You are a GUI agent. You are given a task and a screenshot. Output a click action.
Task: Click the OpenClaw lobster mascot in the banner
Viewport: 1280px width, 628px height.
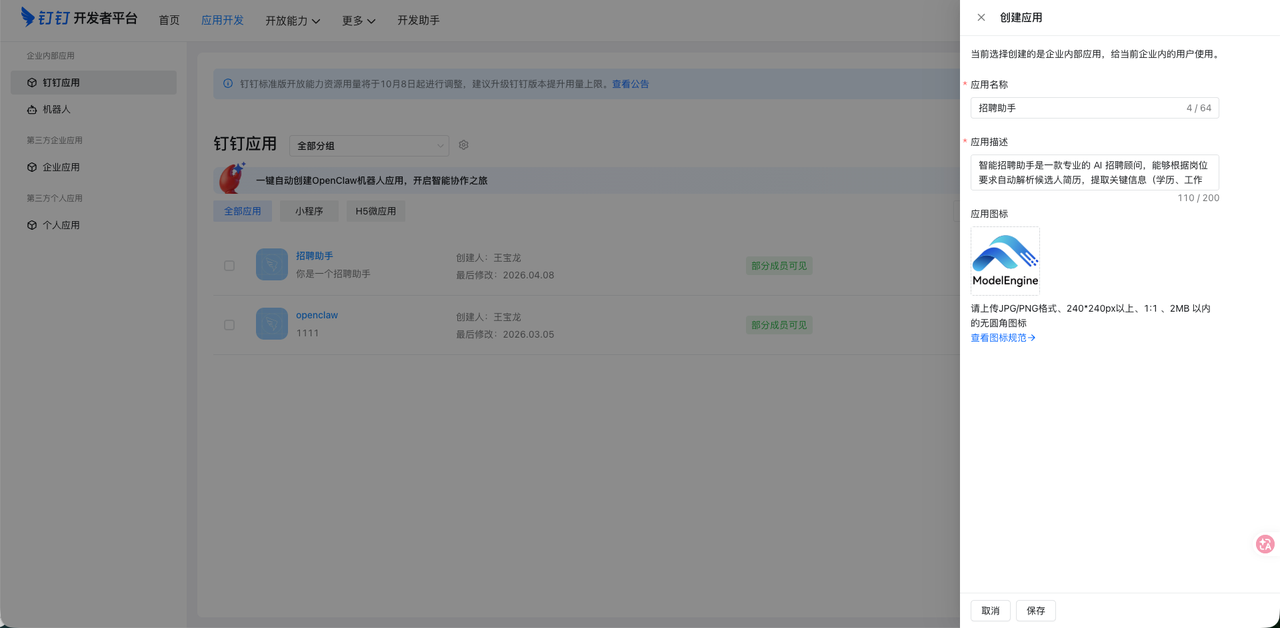click(x=231, y=178)
